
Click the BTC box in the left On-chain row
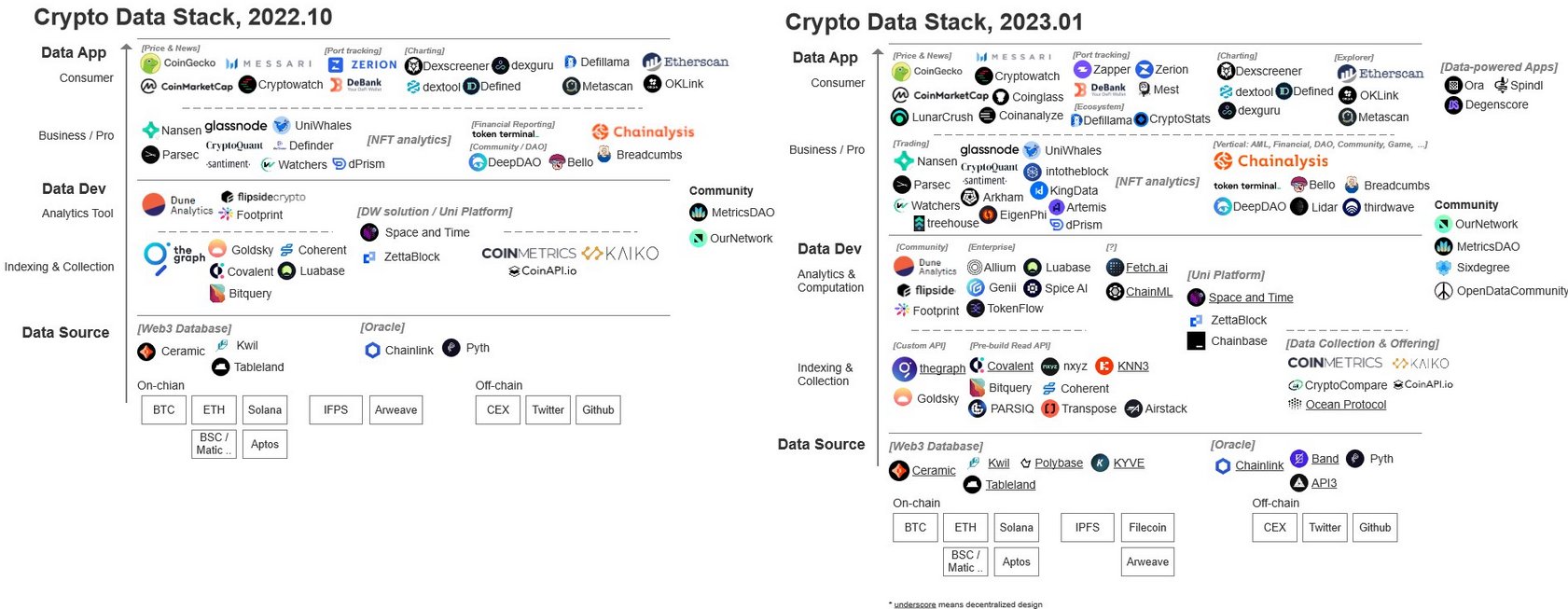pos(164,409)
